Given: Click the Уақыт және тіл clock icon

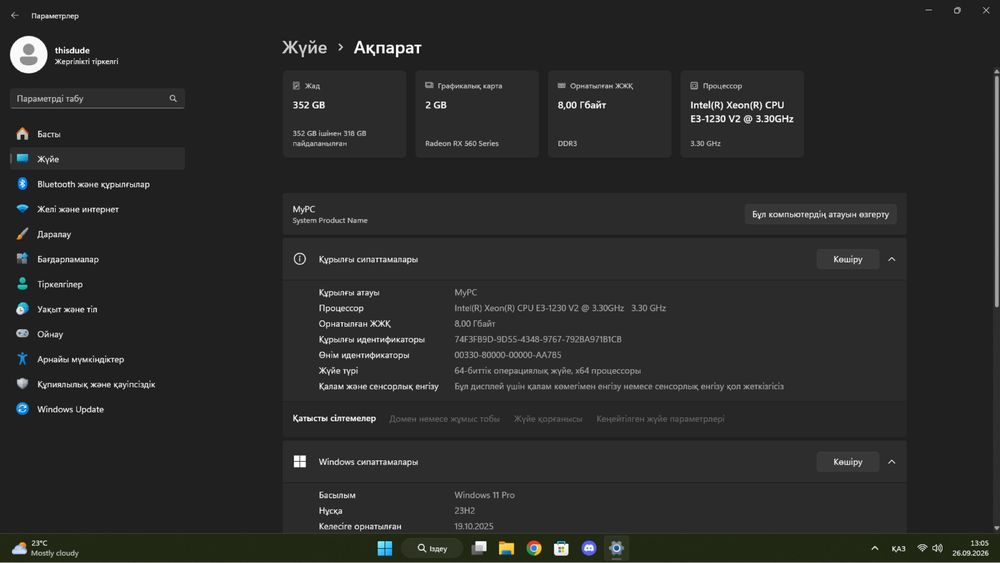Looking at the screenshot, I should pos(22,309).
